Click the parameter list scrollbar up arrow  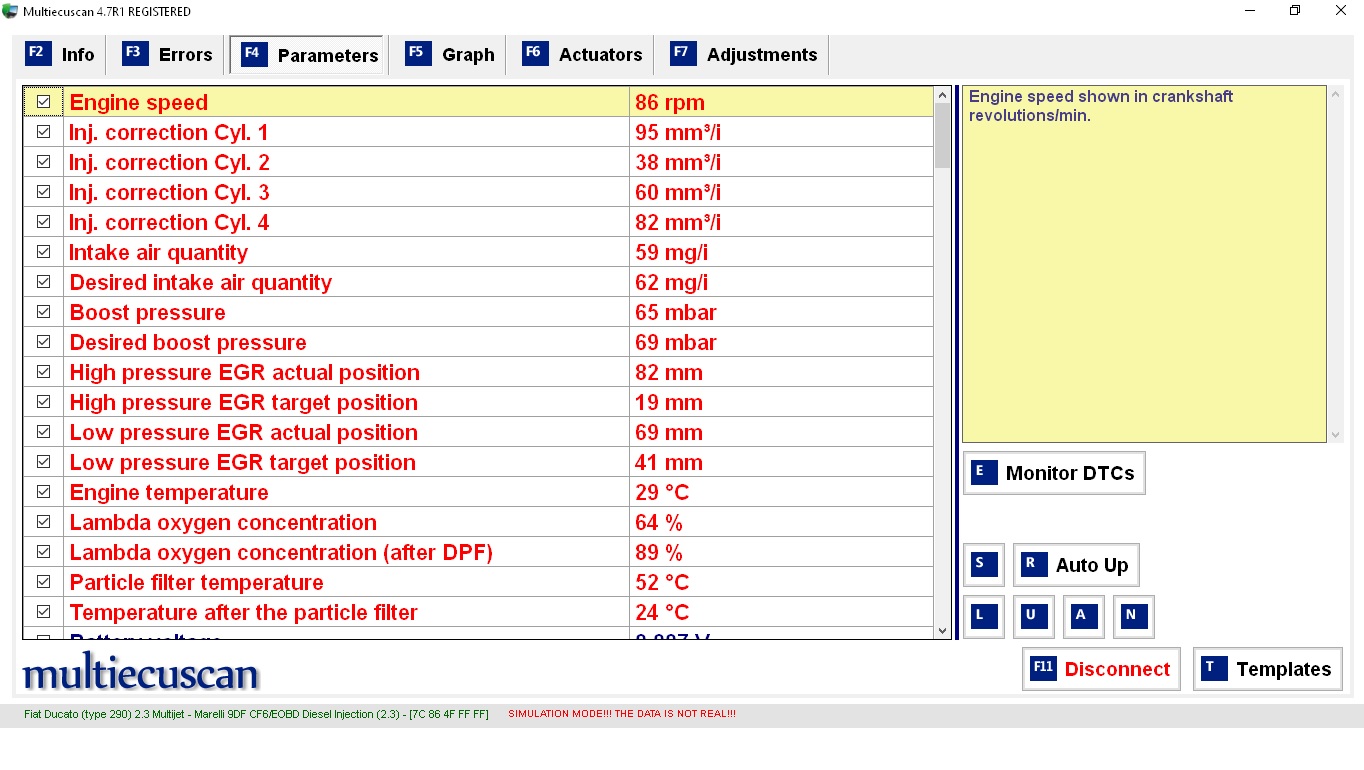(942, 96)
